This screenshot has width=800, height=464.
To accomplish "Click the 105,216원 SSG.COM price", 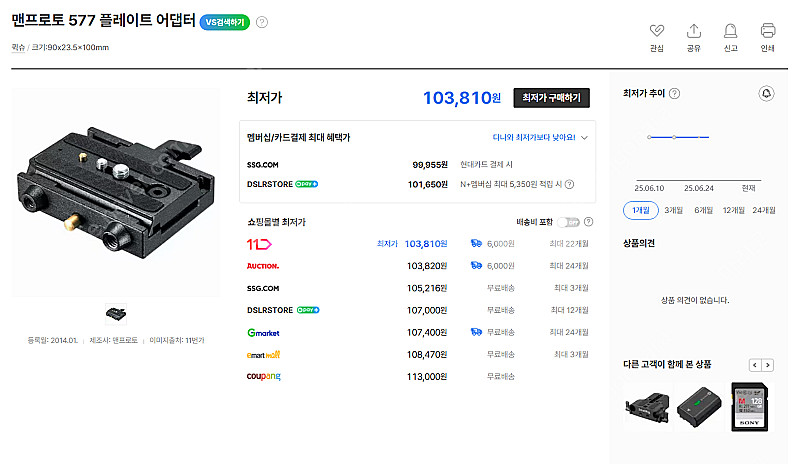I will (427, 288).
